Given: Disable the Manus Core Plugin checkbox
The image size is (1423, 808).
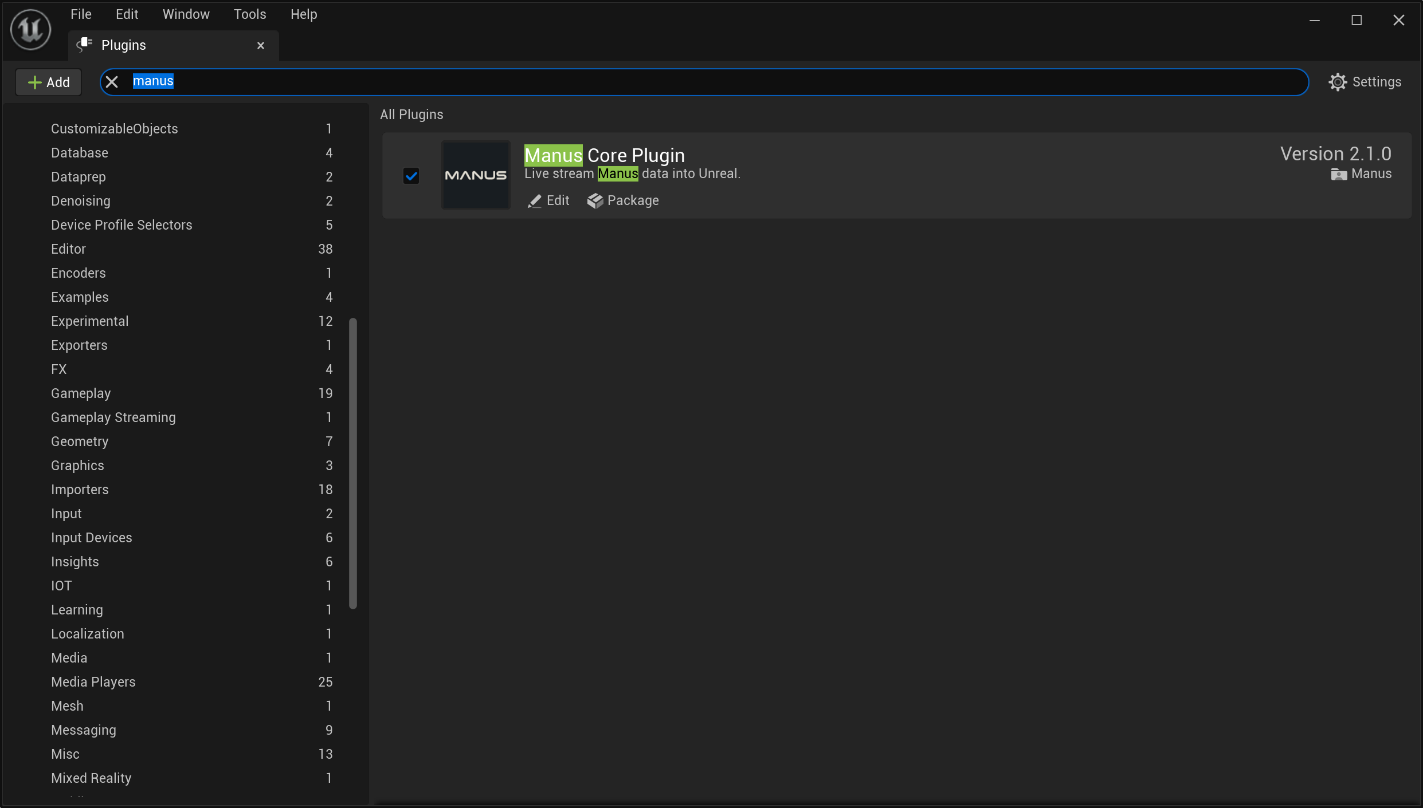Looking at the screenshot, I should point(411,176).
